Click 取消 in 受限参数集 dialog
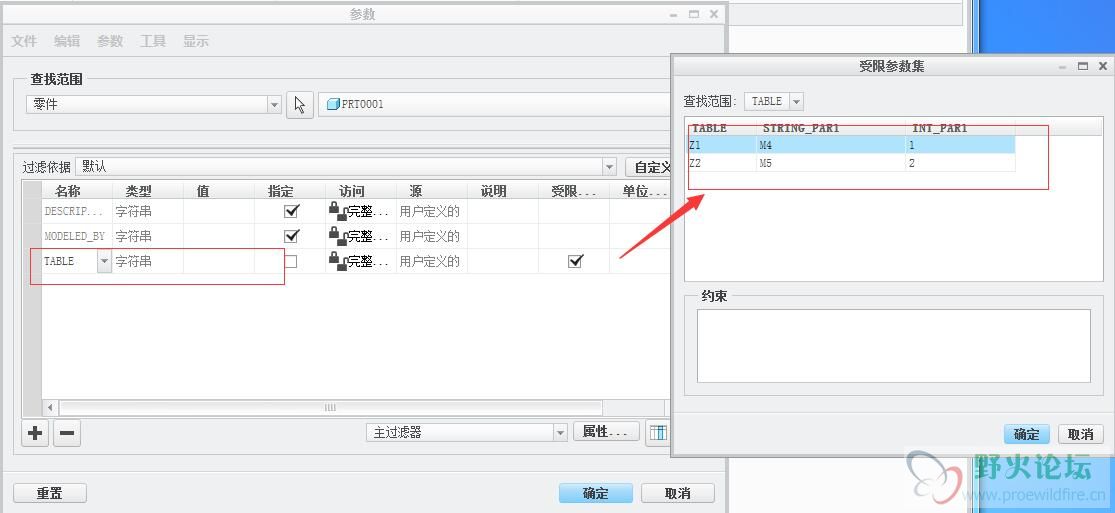 (x=1081, y=434)
